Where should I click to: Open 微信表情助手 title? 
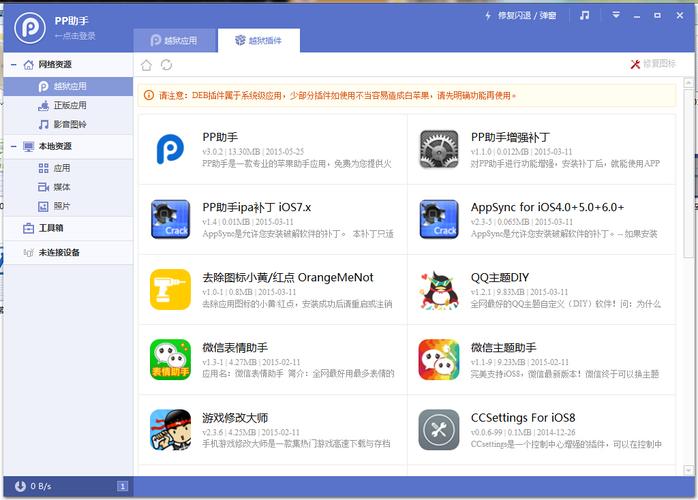[x=235, y=348]
